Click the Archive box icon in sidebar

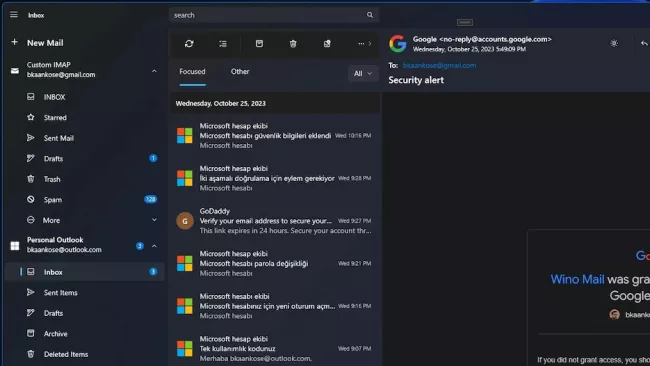[31, 333]
